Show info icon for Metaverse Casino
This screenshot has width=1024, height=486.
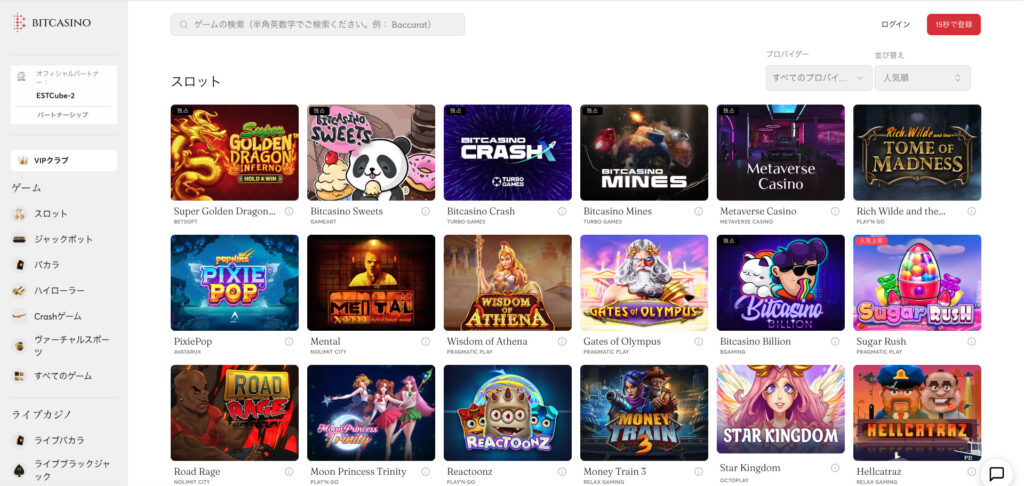click(x=835, y=211)
